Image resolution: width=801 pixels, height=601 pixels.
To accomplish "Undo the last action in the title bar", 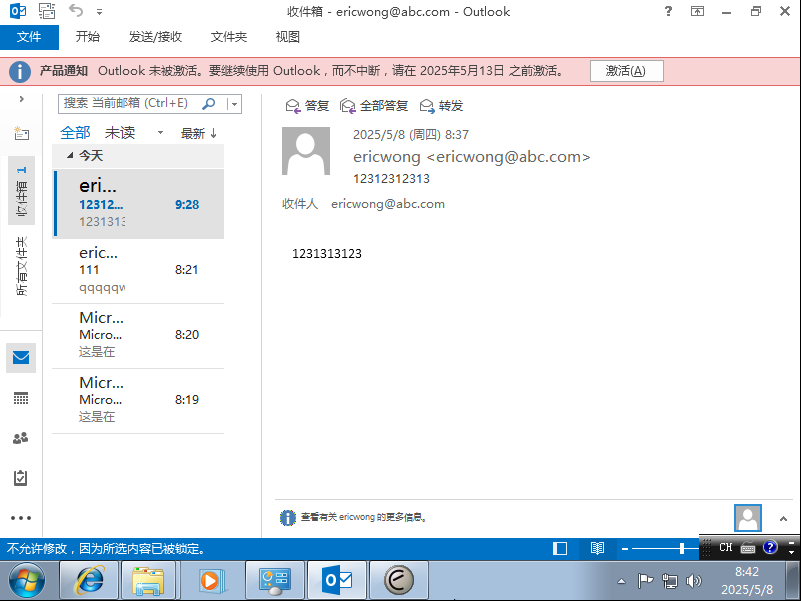I will [x=76, y=11].
